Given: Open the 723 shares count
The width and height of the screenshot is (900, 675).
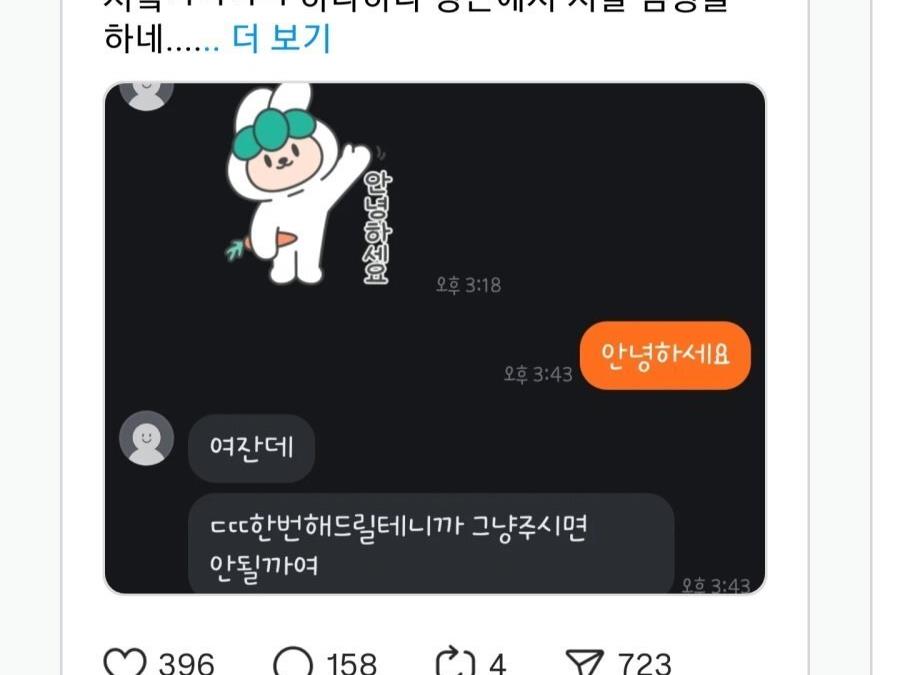Looking at the screenshot, I should [x=644, y=664].
